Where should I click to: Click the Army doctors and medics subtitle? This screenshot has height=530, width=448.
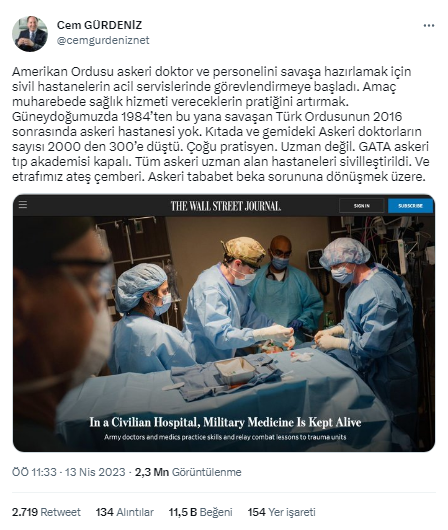click(225, 437)
